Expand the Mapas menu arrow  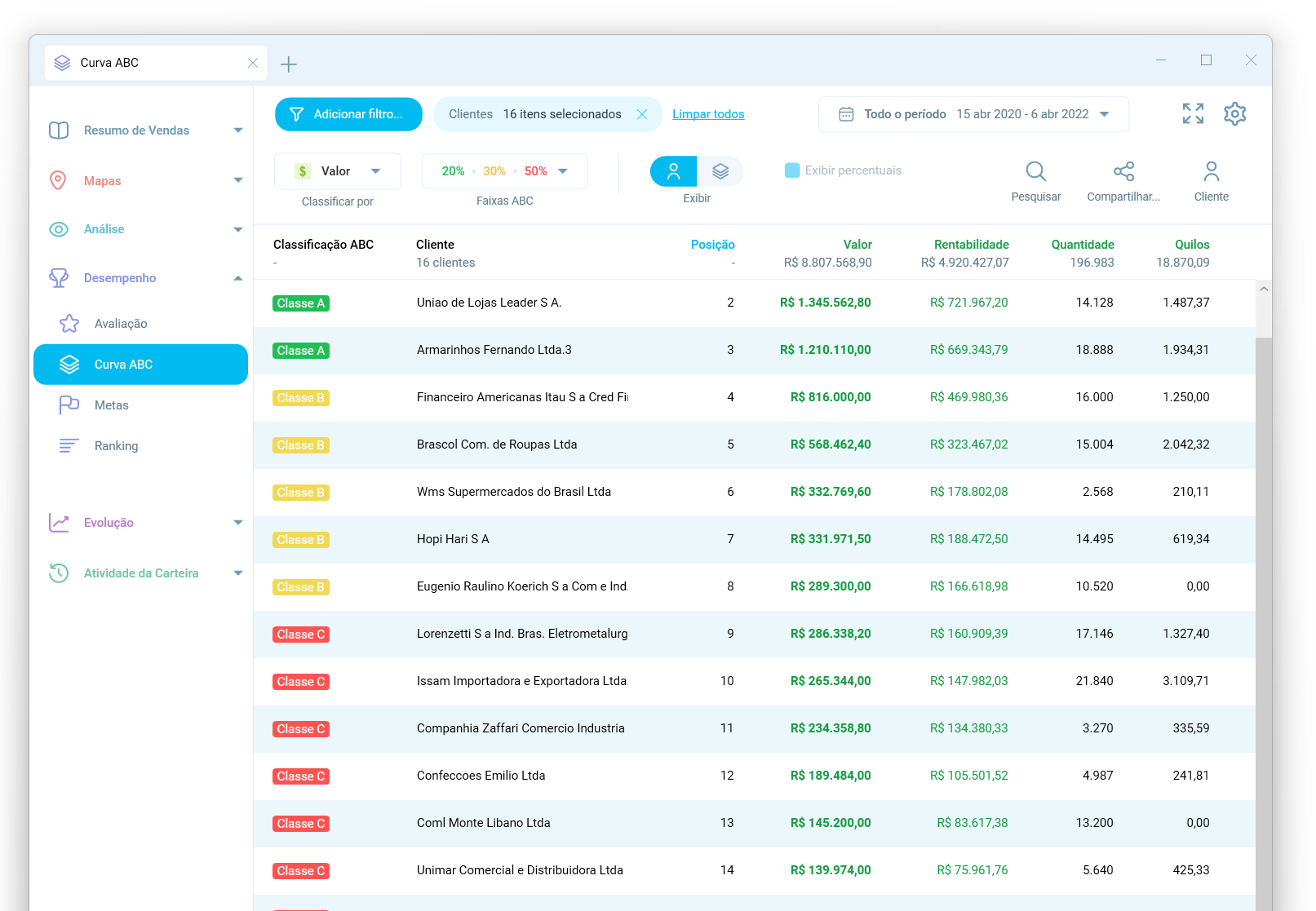click(x=238, y=180)
